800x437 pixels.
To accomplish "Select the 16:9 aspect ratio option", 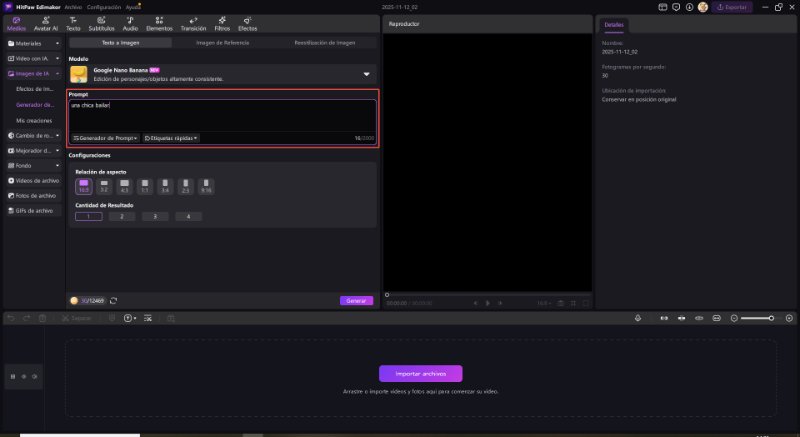I will click(85, 185).
